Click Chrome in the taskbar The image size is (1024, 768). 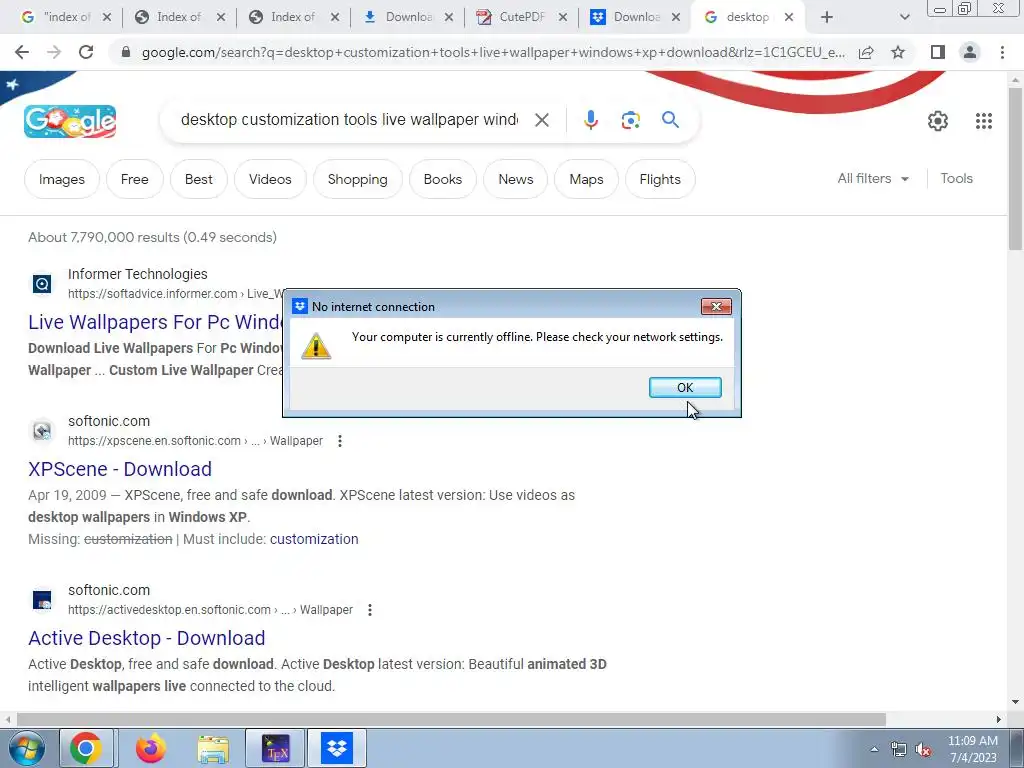pyautogui.click(x=86, y=748)
